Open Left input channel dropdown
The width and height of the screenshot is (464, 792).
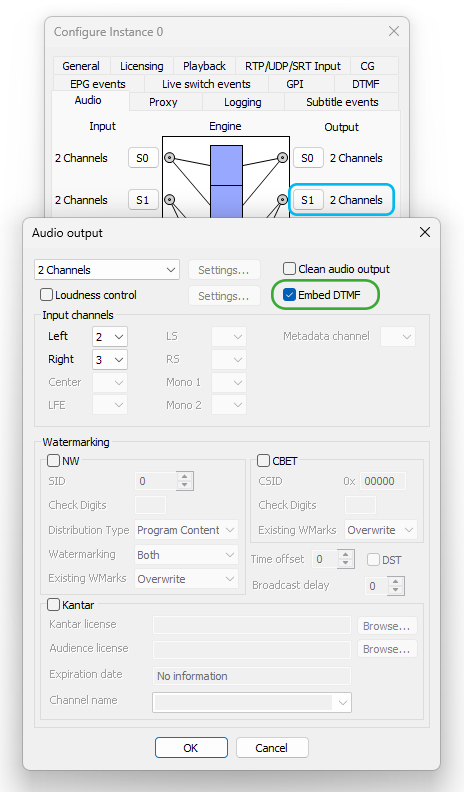point(110,336)
